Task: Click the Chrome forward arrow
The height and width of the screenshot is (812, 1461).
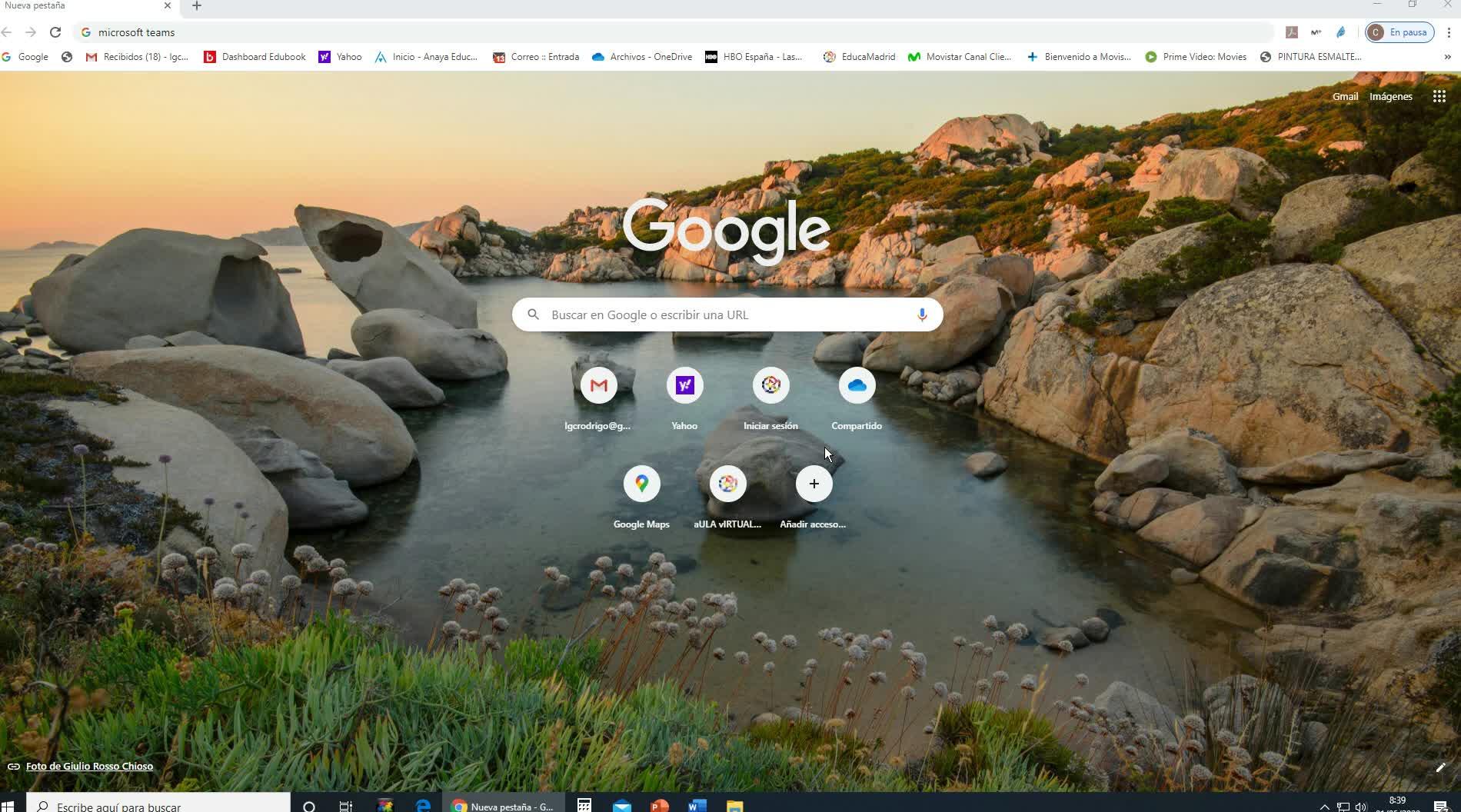Action: (x=31, y=32)
